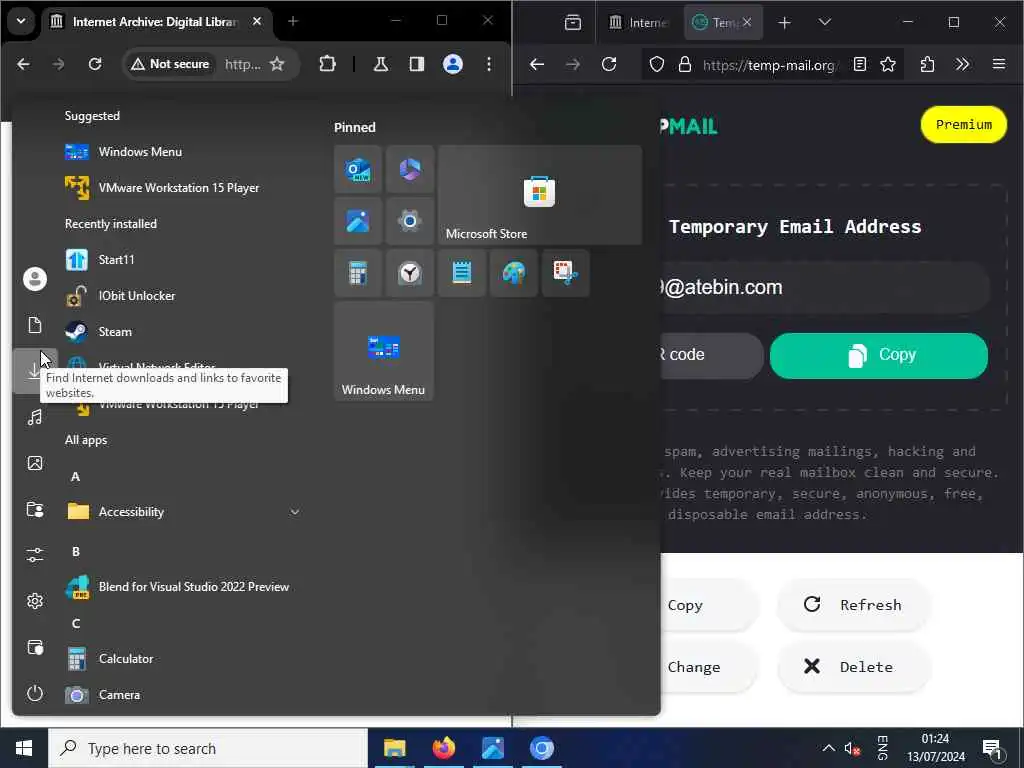Viewport: 1024px width, 768px height.
Task: Open the Start sidebar icon just above the power button
Action: [x=35, y=647]
